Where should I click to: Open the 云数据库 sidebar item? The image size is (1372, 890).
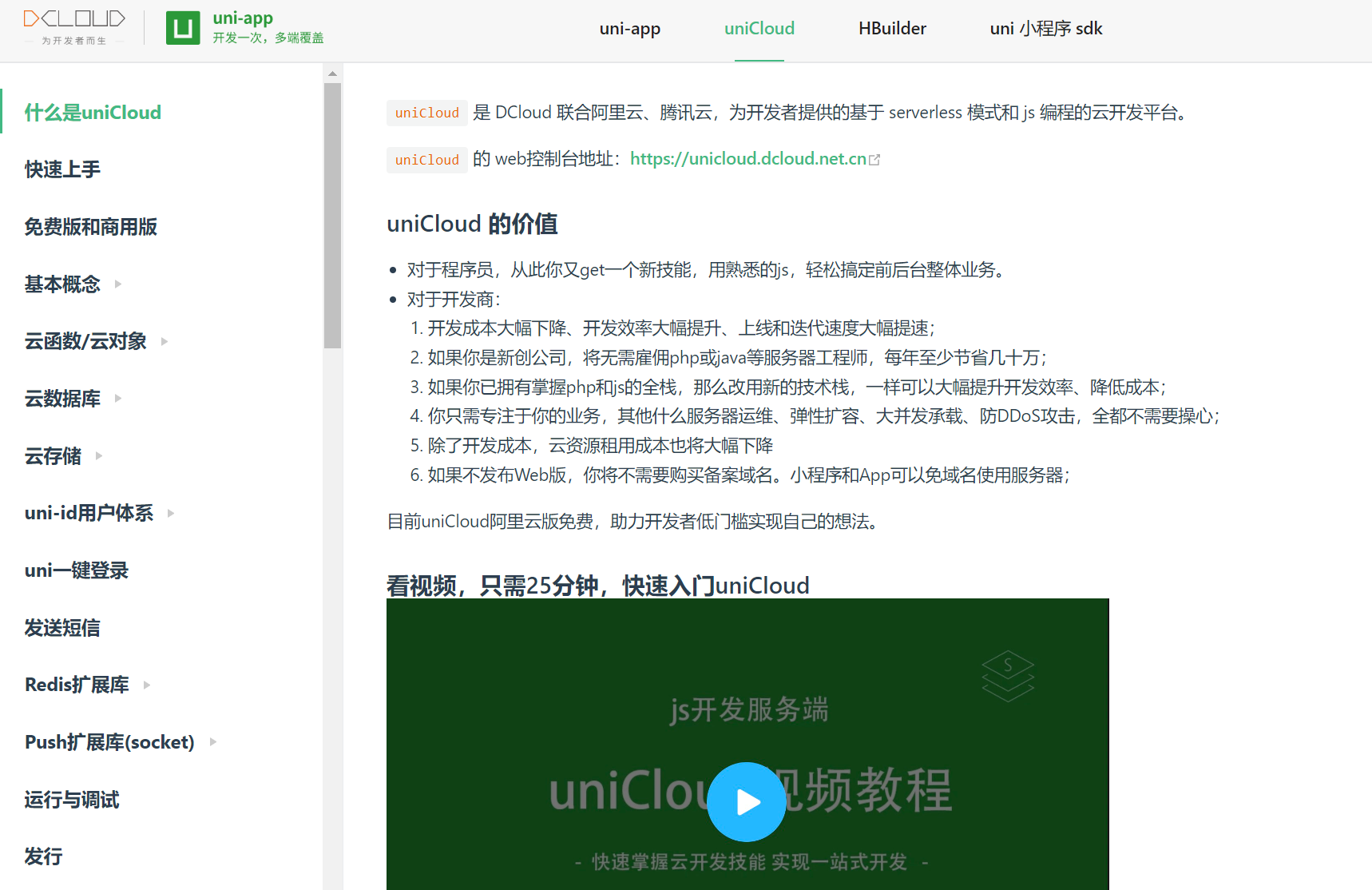pyautogui.click(x=62, y=399)
